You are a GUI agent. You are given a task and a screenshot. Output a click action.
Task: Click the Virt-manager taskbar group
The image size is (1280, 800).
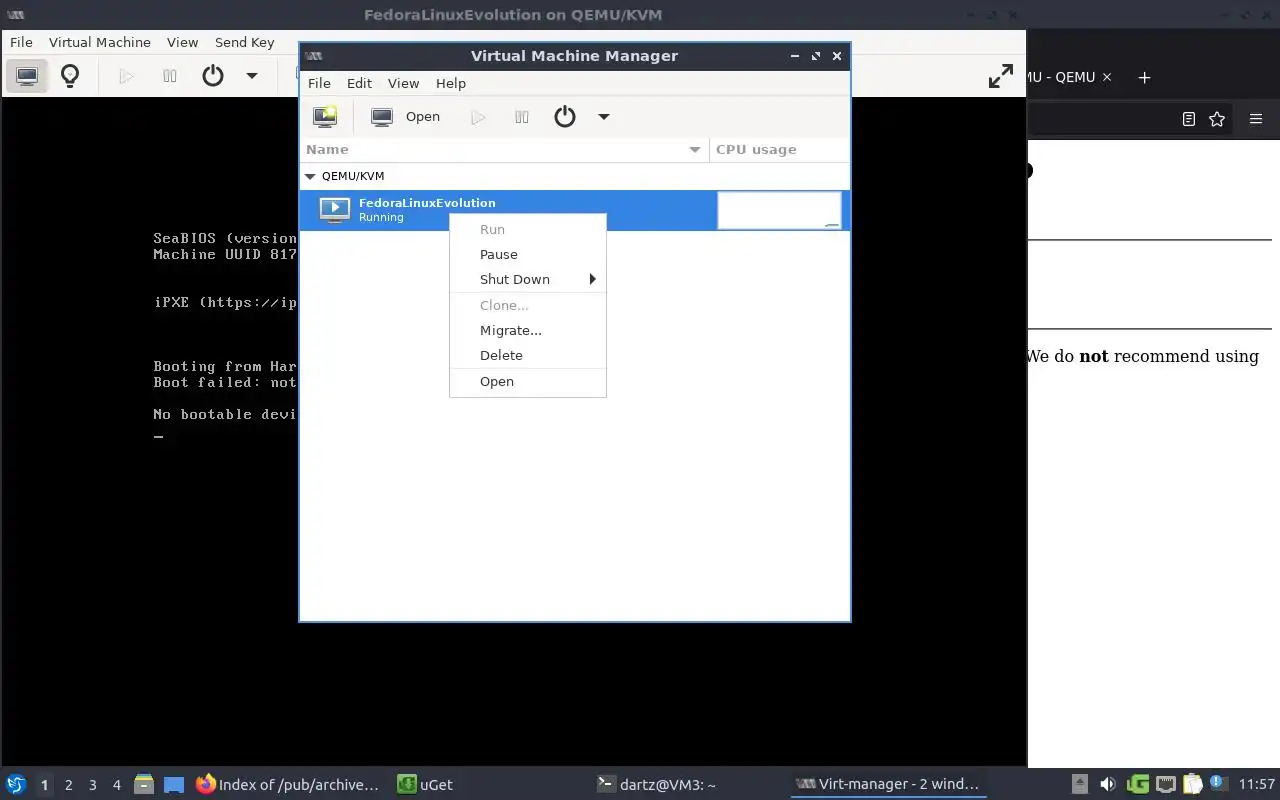pyautogui.click(x=888, y=784)
